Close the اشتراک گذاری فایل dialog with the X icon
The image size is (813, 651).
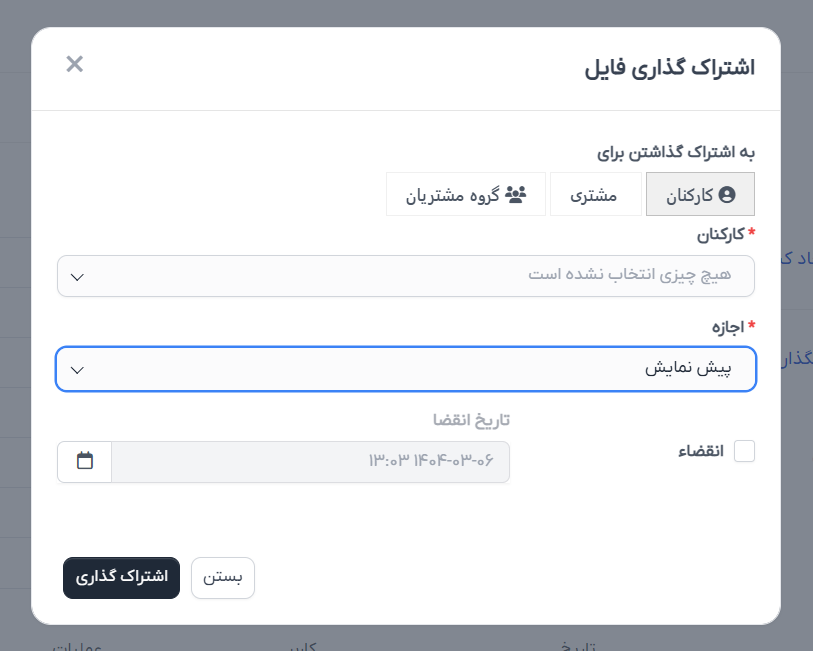pyautogui.click(x=75, y=64)
